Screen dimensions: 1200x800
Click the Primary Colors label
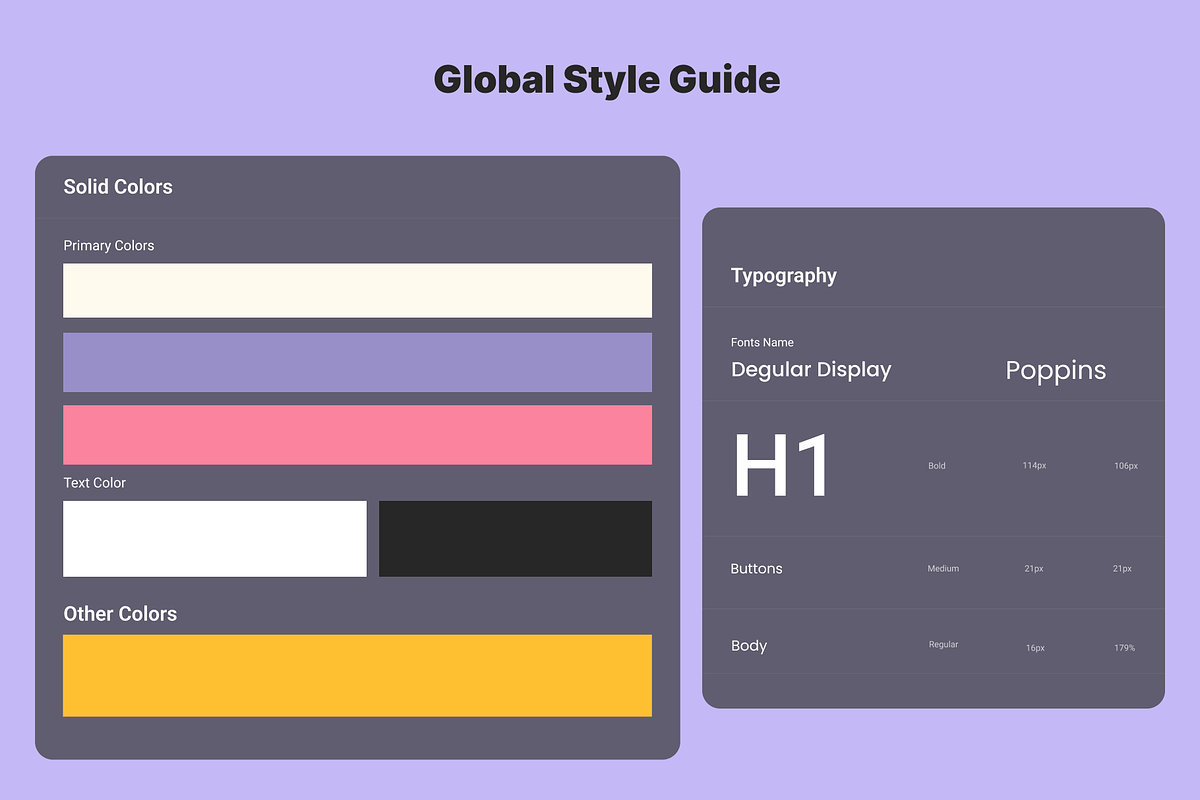[x=109, y=246]
